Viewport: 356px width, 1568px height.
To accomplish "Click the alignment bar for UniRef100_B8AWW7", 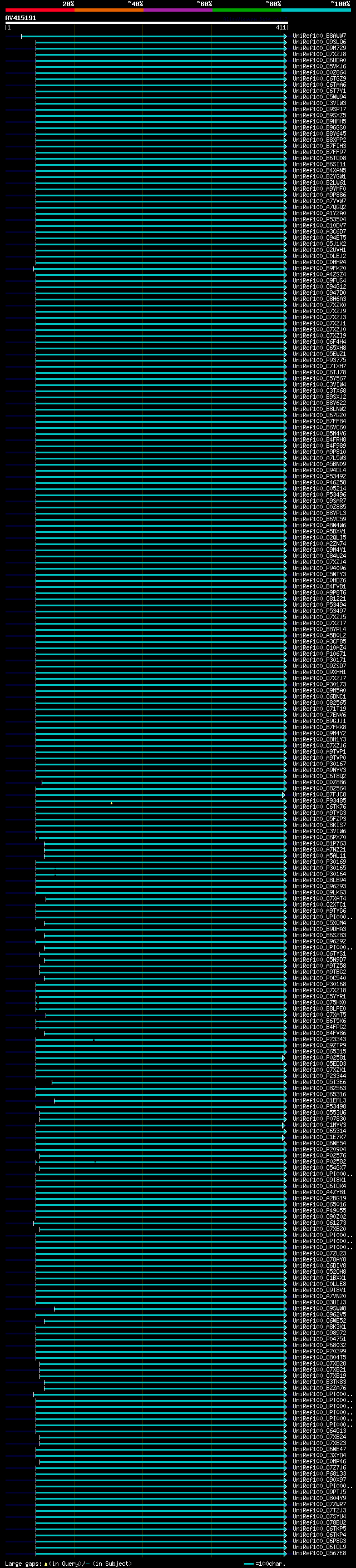I will pyautogui.click(x=154, y=37).
